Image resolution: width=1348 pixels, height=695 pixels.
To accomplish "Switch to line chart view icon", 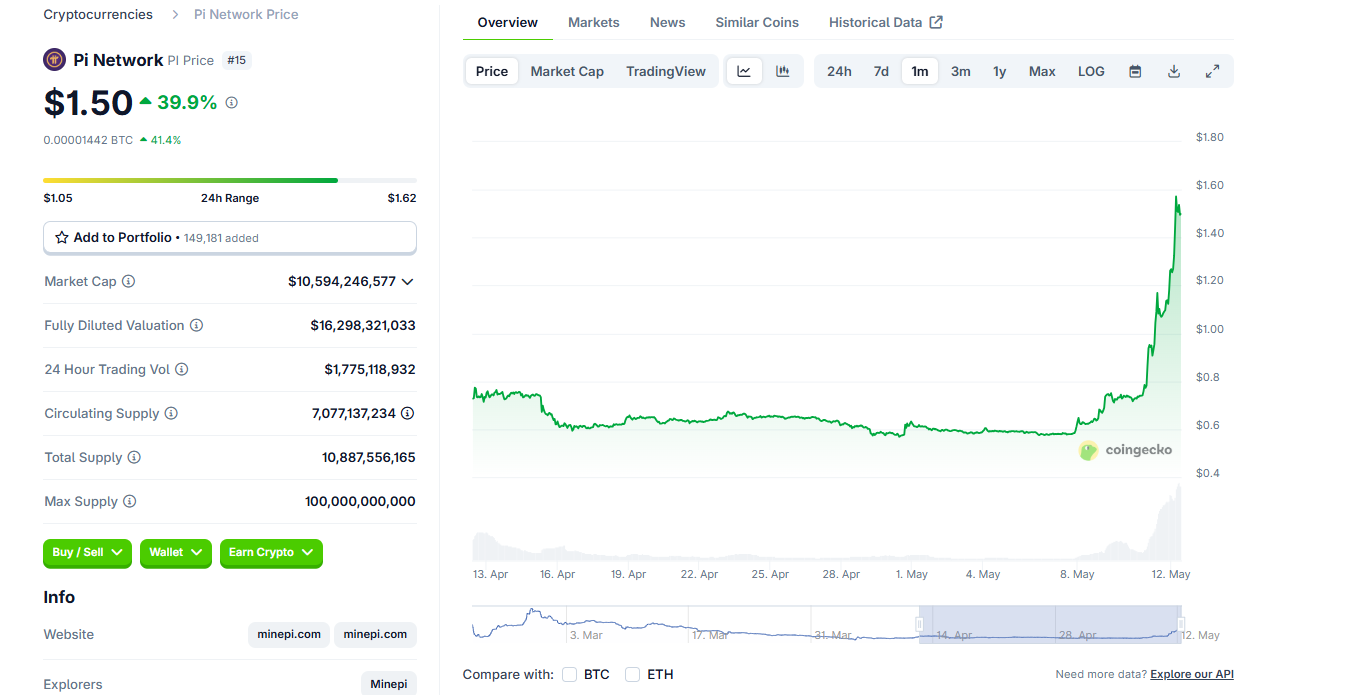I will click(x=744, y=71).
